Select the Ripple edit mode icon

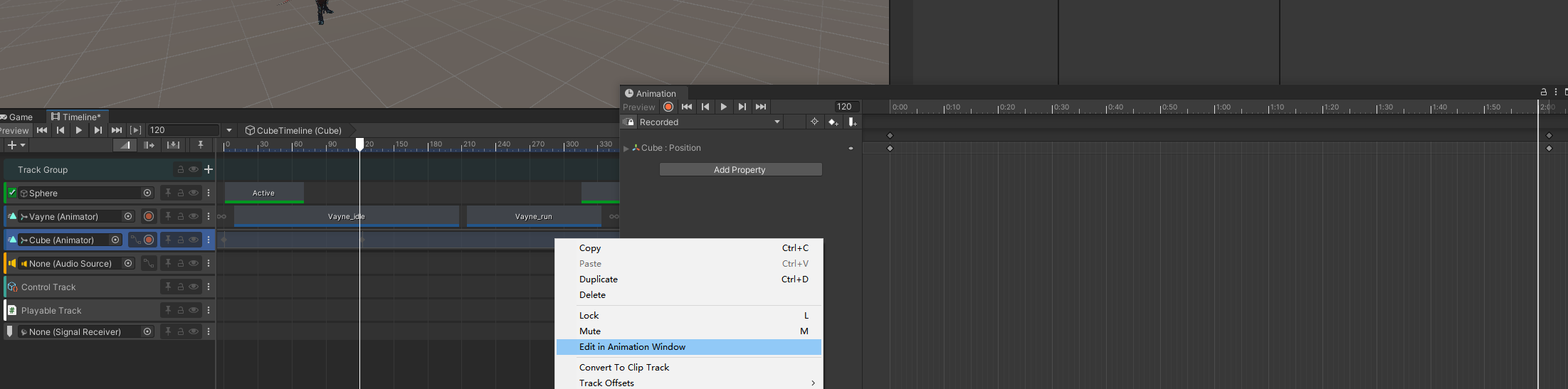point(149,145)
